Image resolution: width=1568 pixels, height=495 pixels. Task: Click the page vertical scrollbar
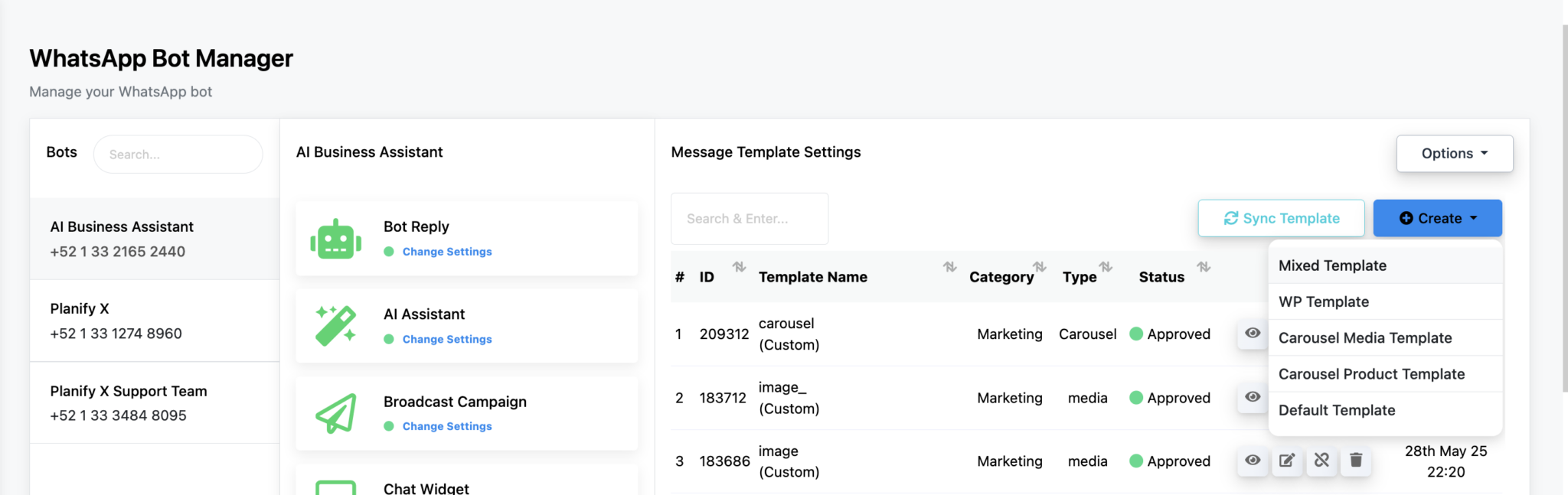pos(1565,208)
